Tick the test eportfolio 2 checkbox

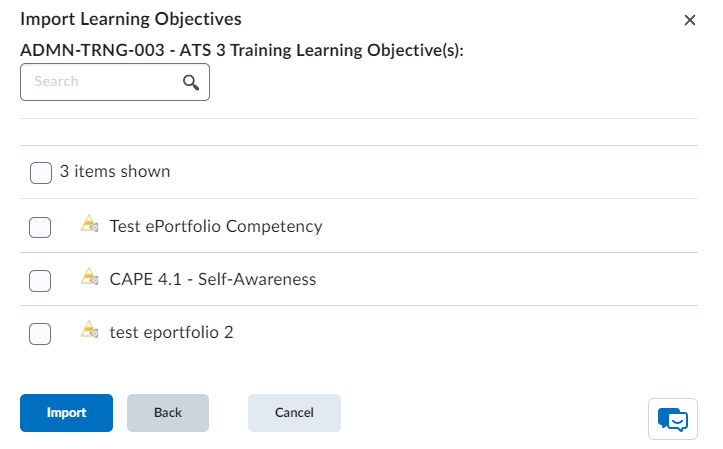[40, 333]
